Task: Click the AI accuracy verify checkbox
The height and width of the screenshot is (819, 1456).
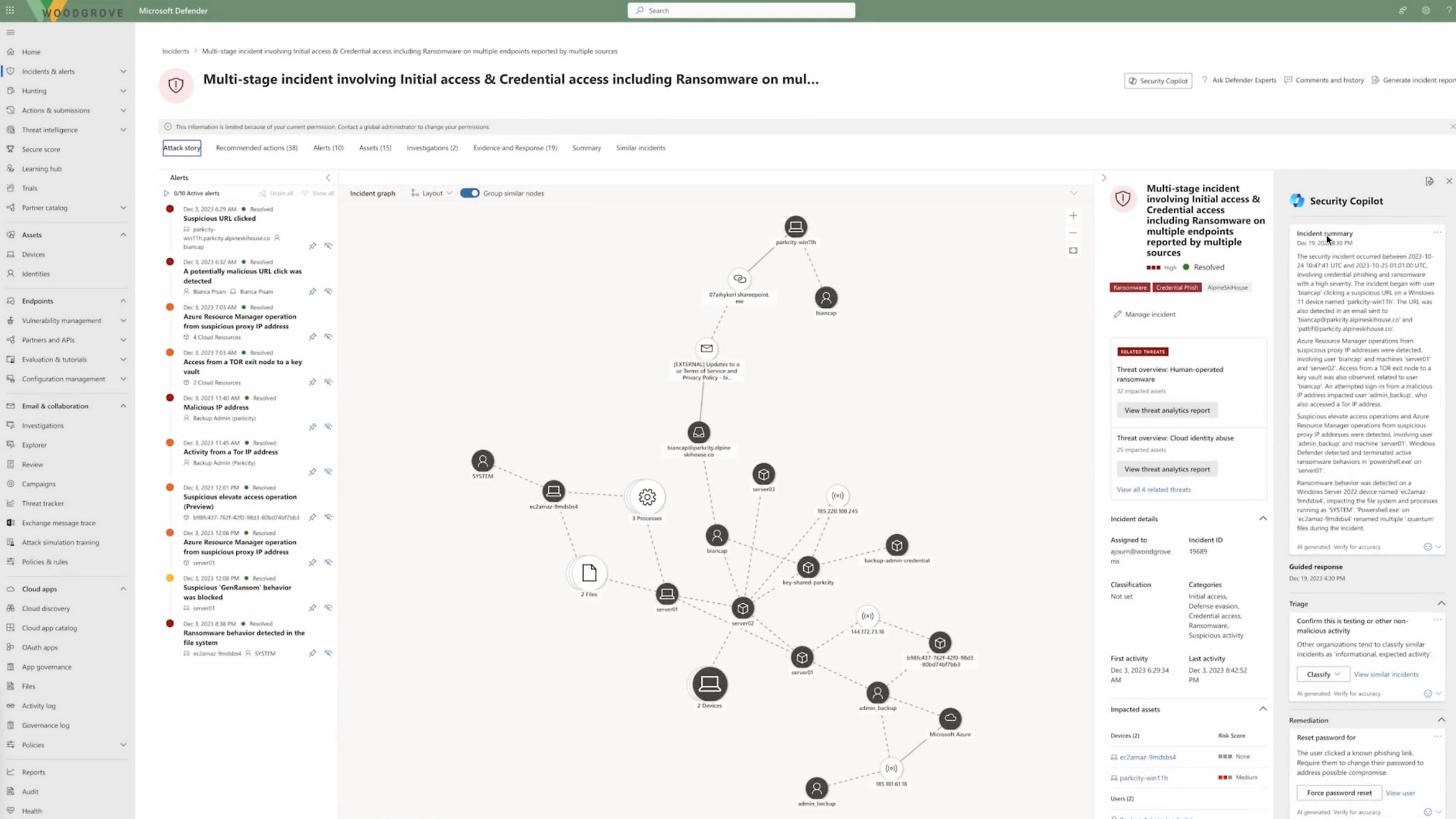Action: click(x=1428, y=547)
